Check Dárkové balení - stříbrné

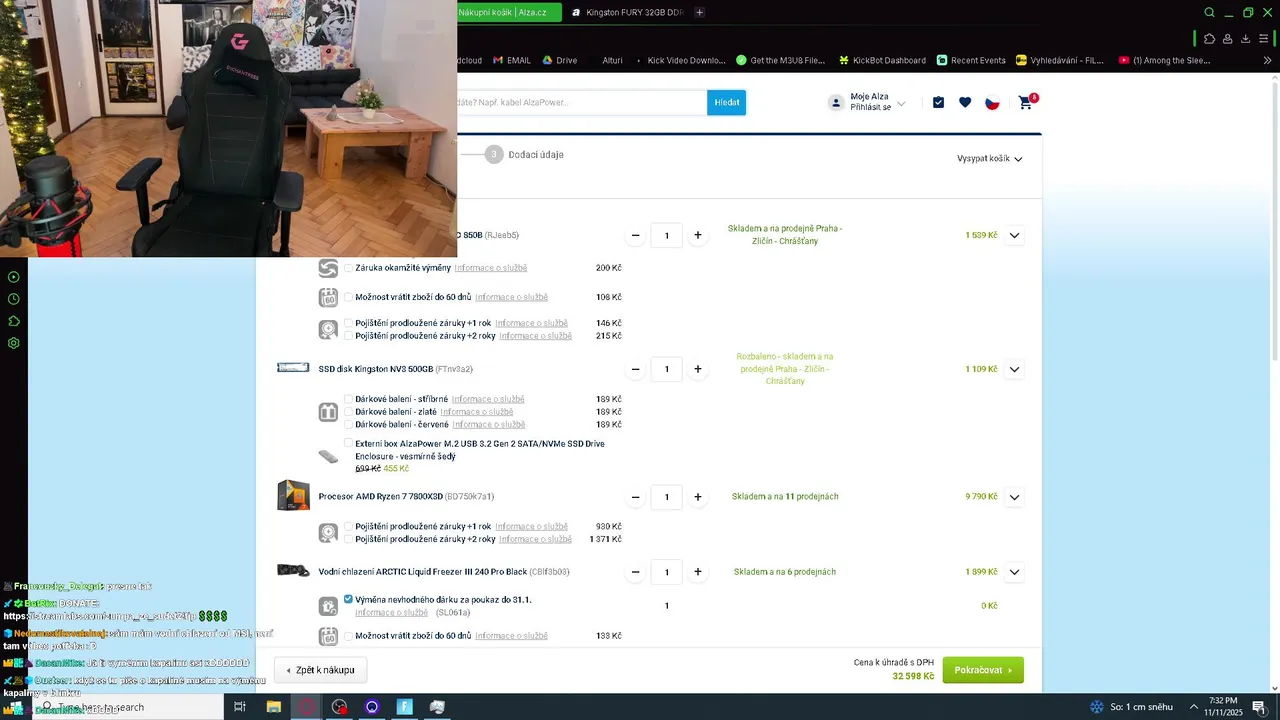[348, 399]
